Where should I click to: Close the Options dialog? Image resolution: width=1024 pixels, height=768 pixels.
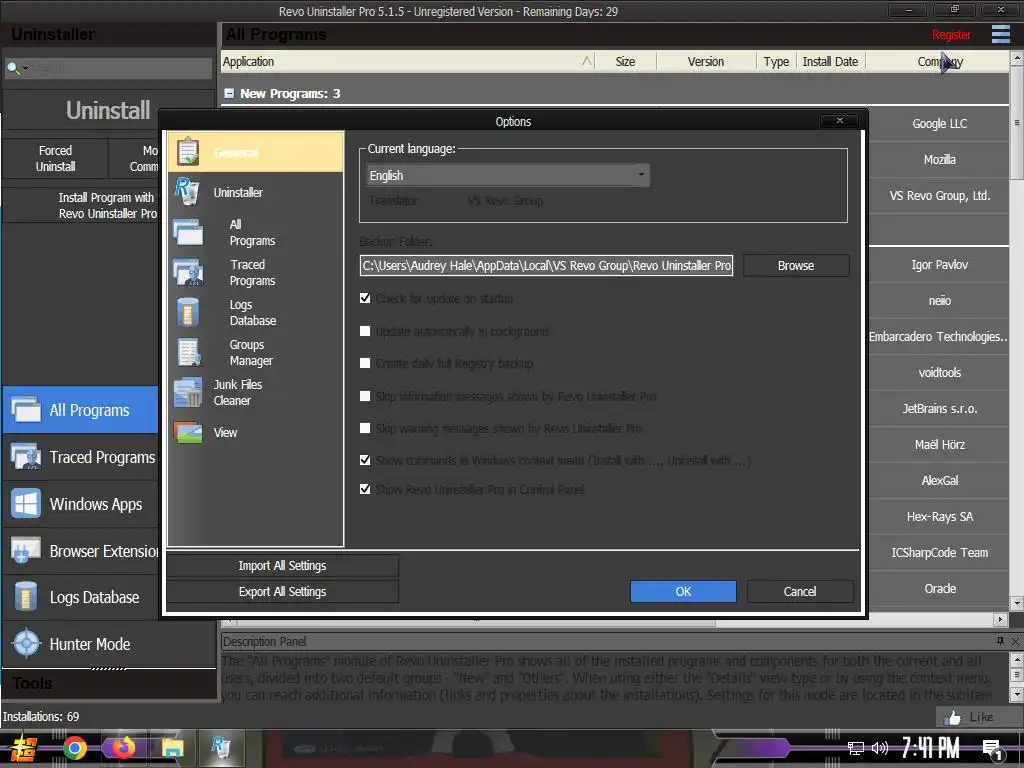840,121
